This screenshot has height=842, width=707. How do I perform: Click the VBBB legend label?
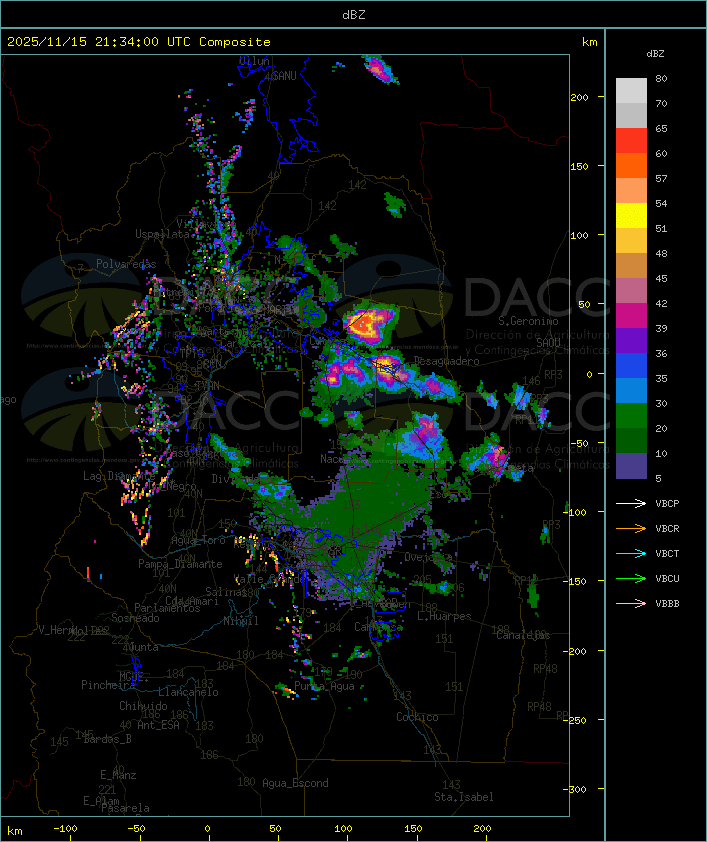pos(667,603)
